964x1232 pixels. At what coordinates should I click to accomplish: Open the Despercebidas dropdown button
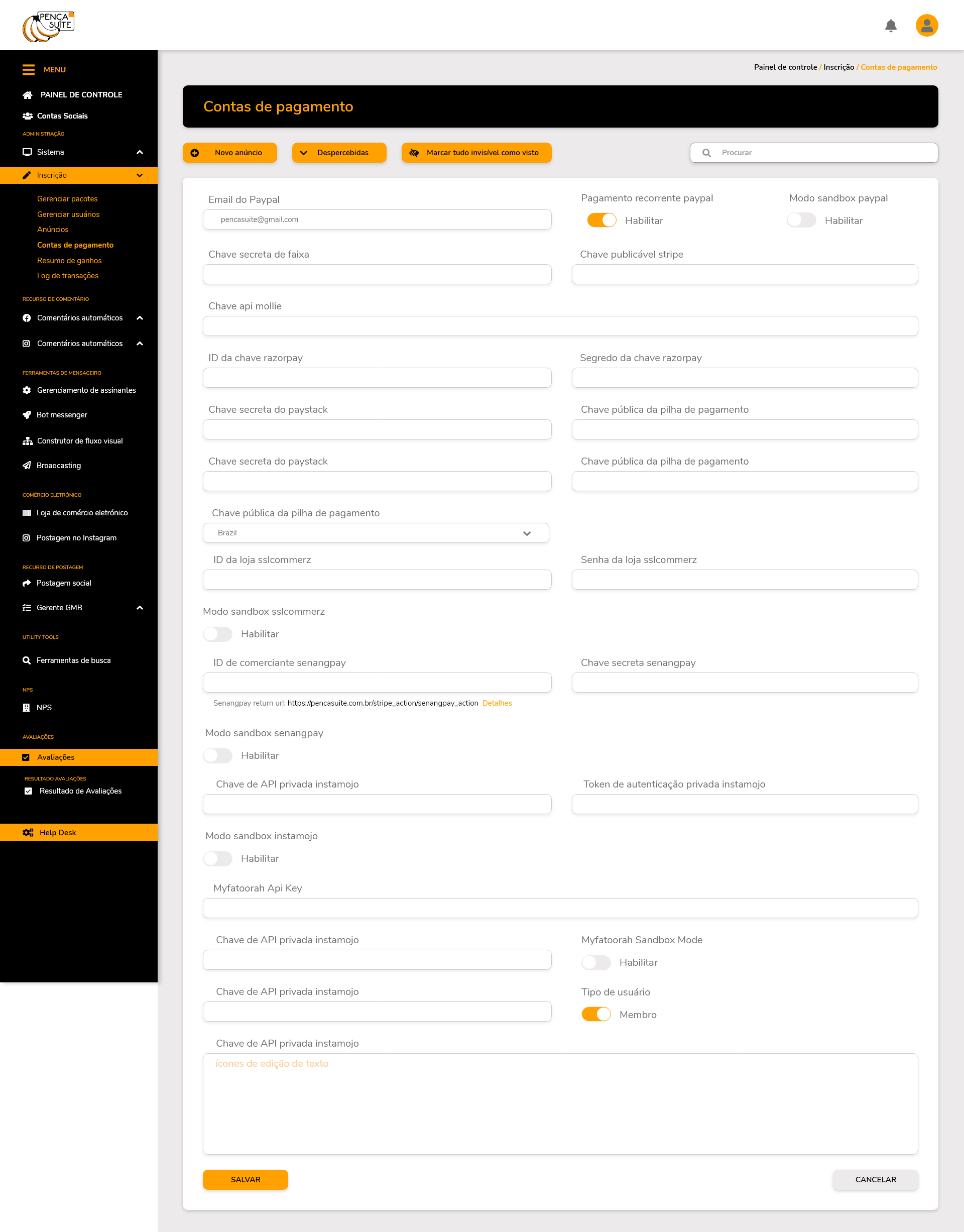pos(338,153)
